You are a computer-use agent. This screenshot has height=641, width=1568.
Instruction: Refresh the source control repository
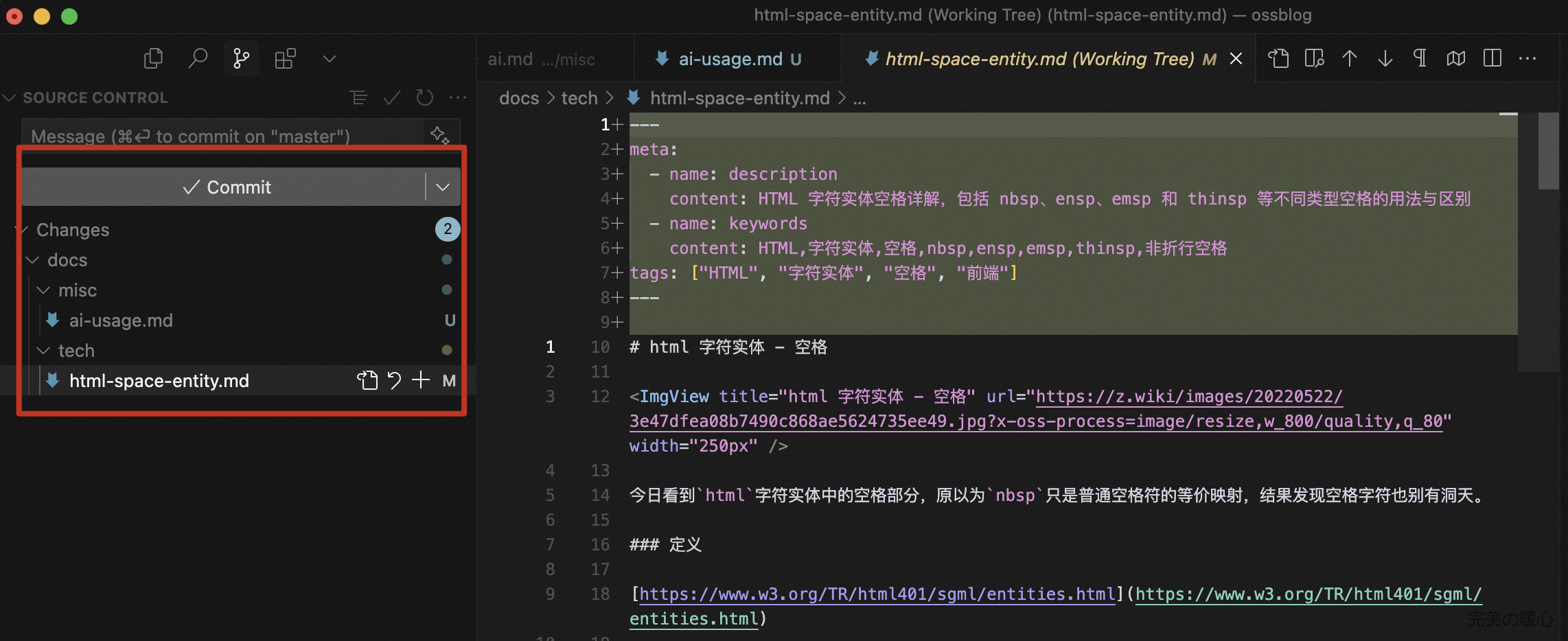click(x=424, y=97)
